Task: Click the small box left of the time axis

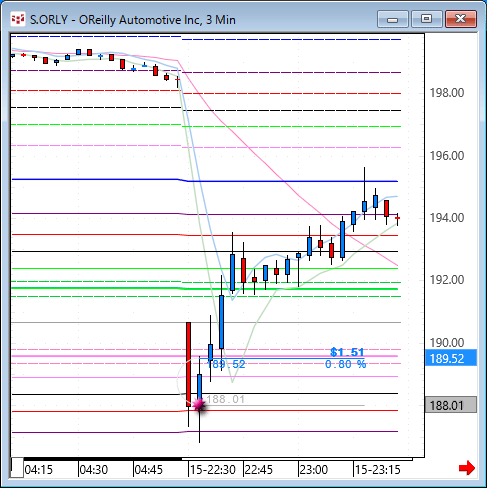Action: (x=17, y=468)
